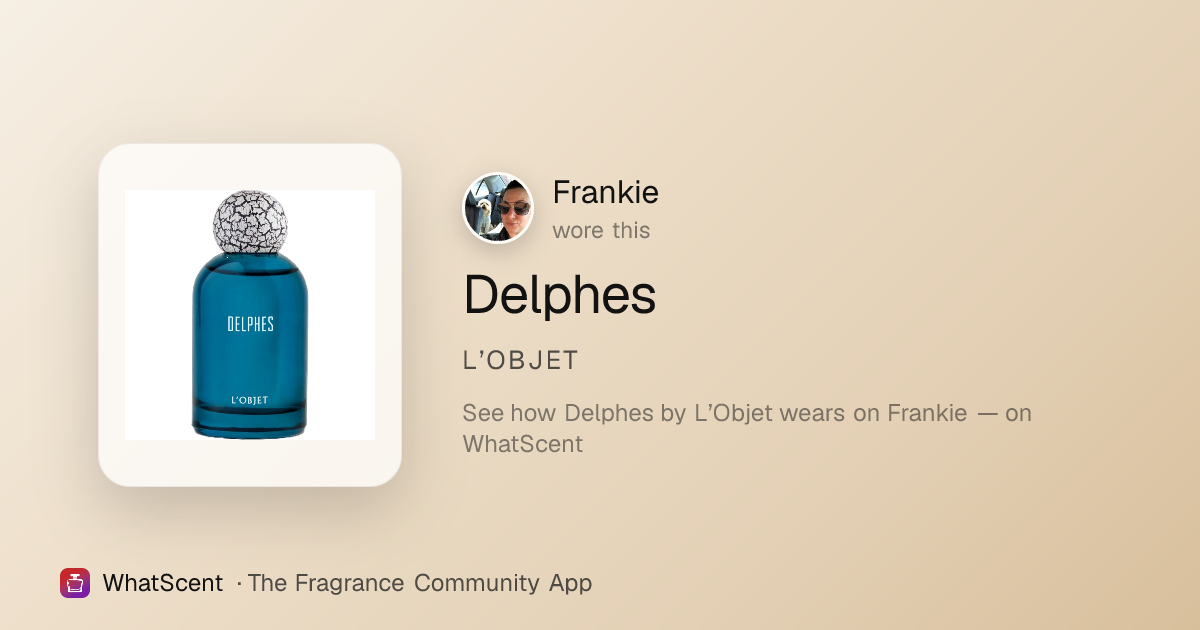Click the thick glass base of bottle
This screenshot has width=1200, height=630.
[250, 423]
